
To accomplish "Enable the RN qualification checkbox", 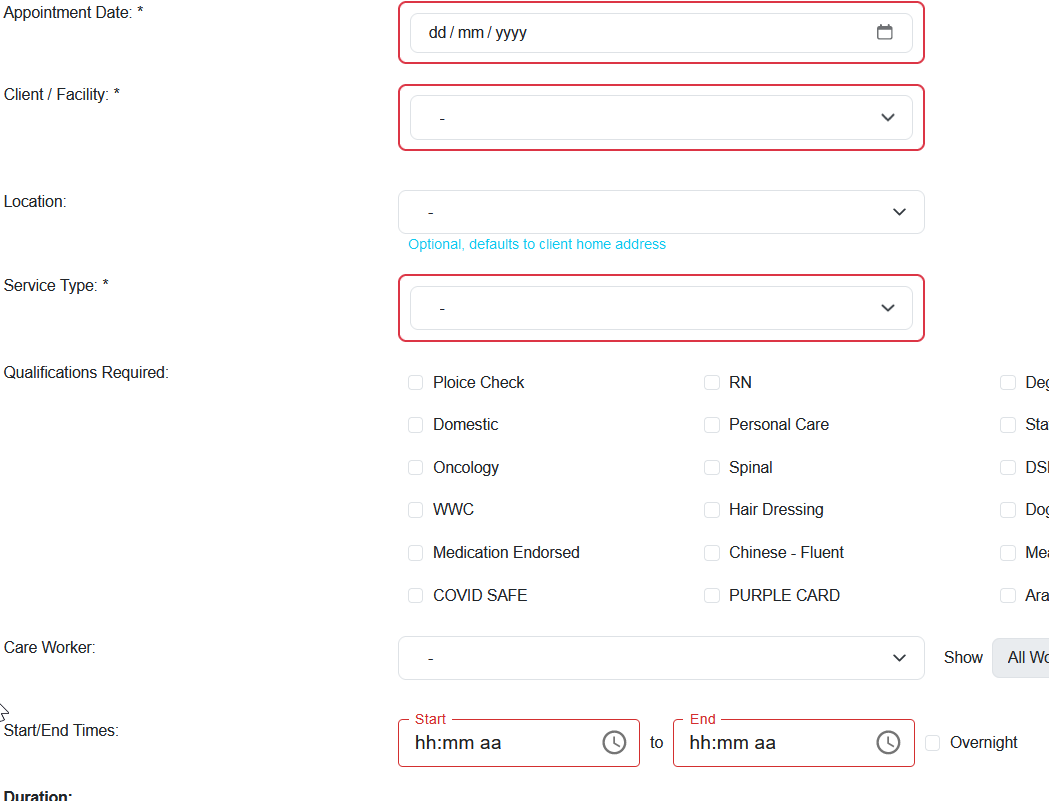I will point(712,382).
